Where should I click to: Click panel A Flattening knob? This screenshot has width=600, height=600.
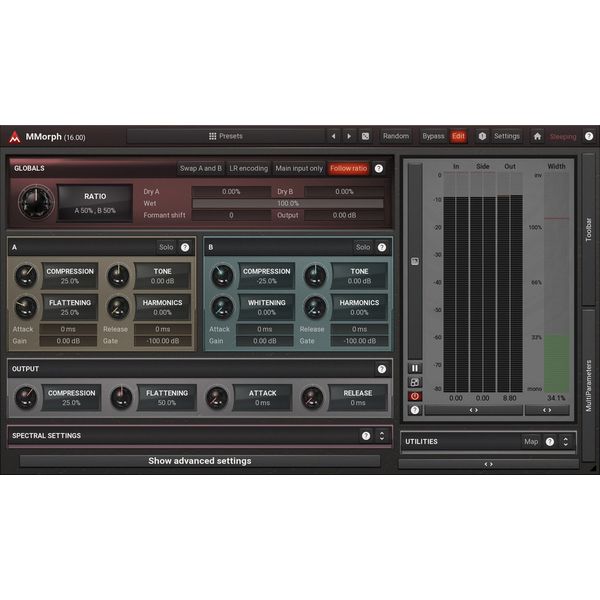26,307
